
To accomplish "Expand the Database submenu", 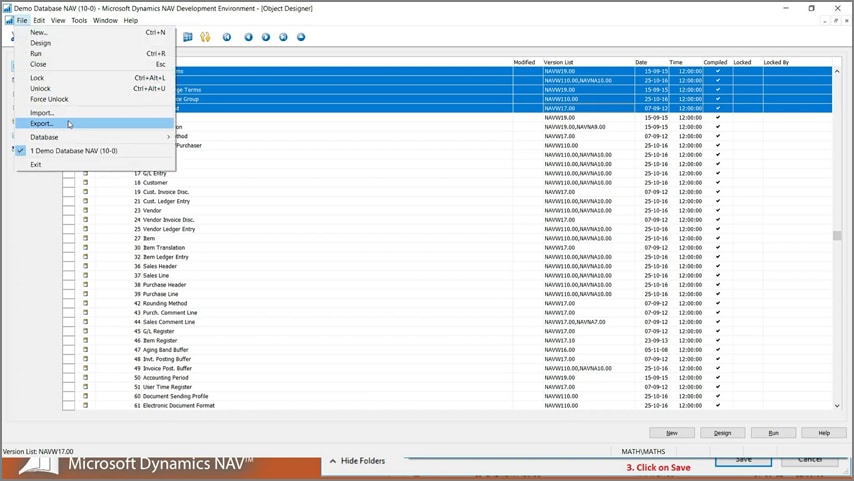I will 94,137.
